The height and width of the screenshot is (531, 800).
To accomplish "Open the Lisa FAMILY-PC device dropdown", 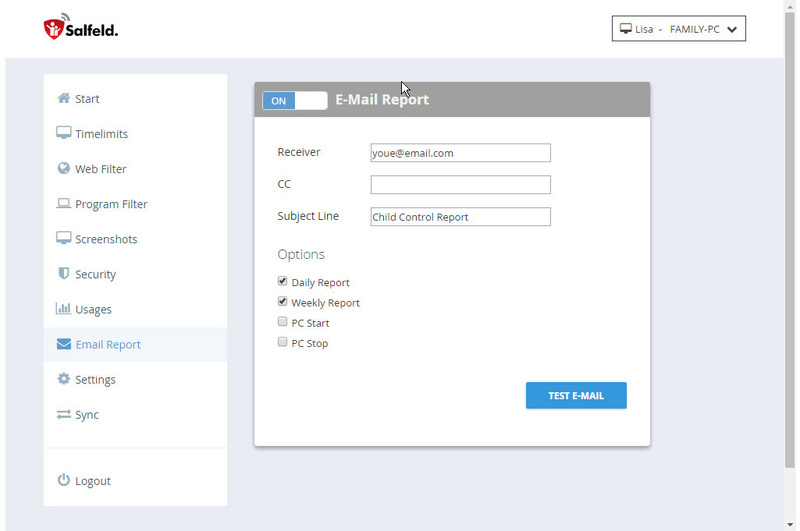I will [679, 29].
